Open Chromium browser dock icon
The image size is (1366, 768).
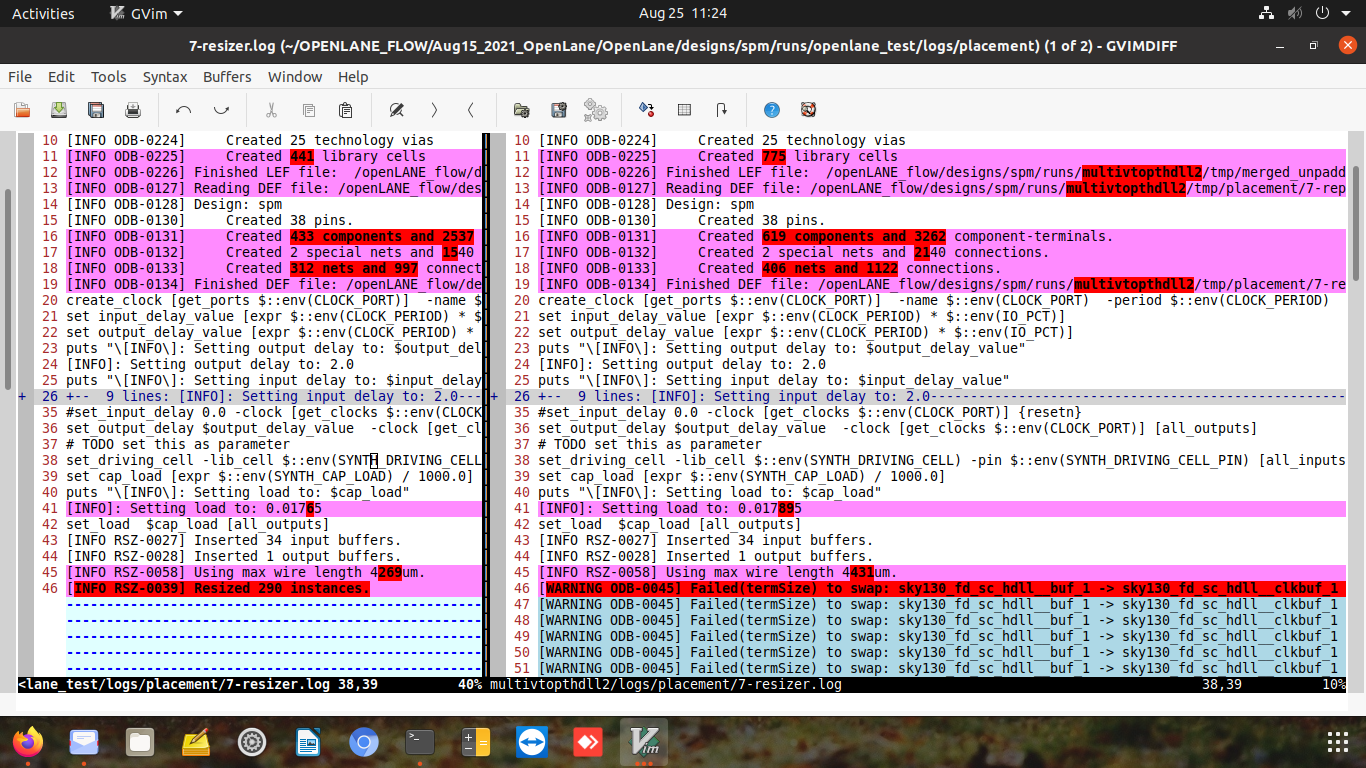tap(363, 742)
